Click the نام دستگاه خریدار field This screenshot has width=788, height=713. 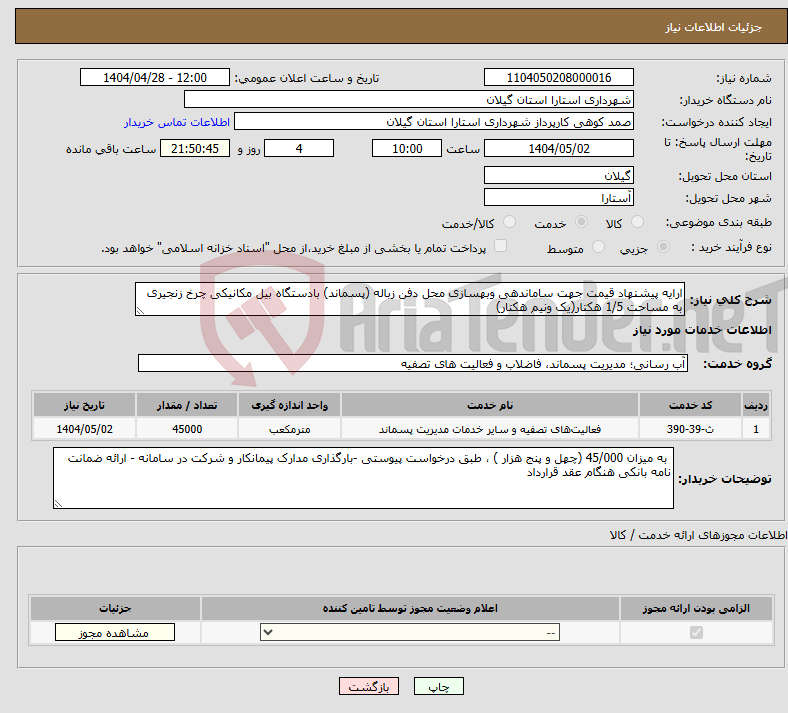409,99
